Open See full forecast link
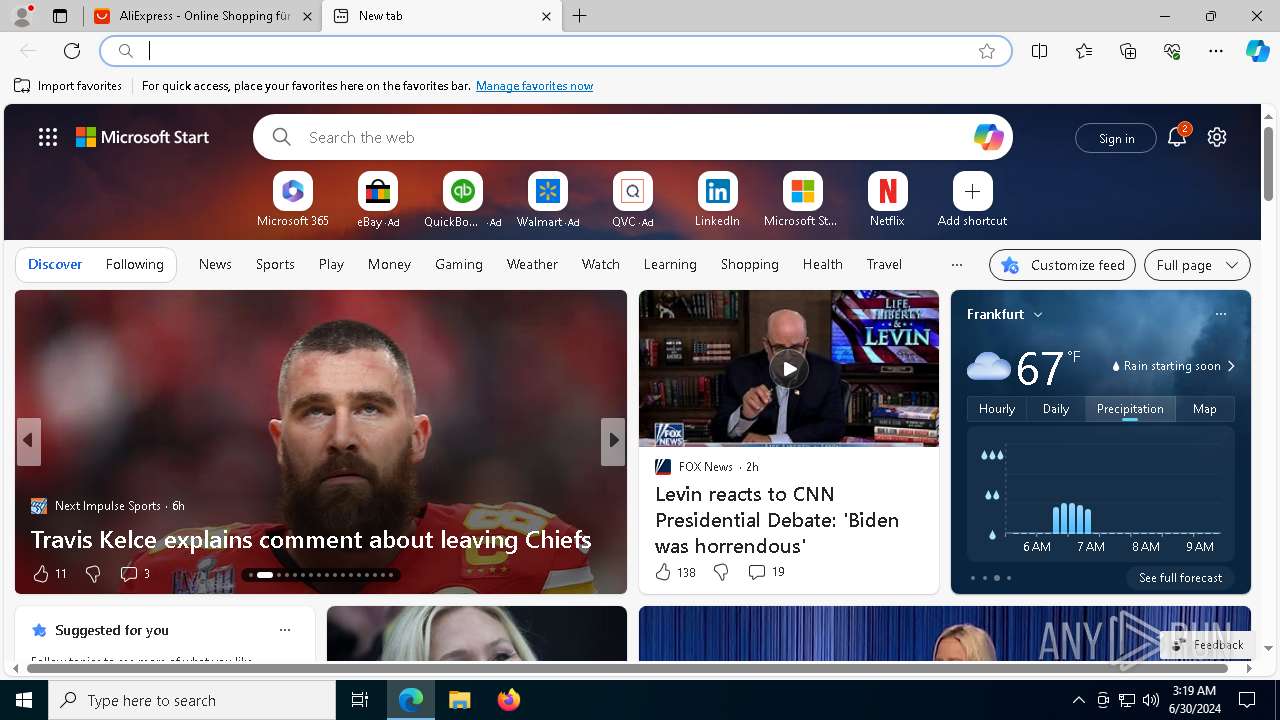The height and width of the screenshot is (720, 1280). point(1180,578)
